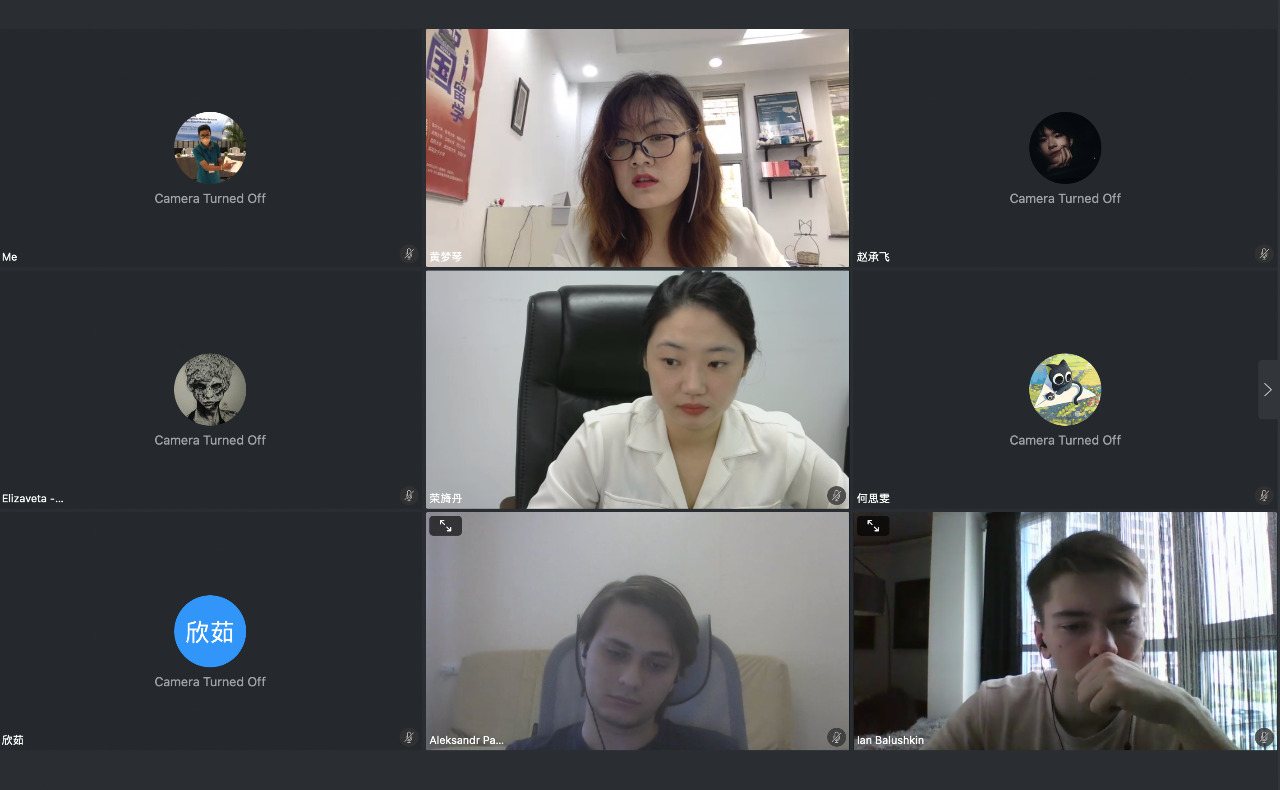Go to next page of participants
Screen dimensions: 1280x790
pyautogui.click(x=1268, y=389)
